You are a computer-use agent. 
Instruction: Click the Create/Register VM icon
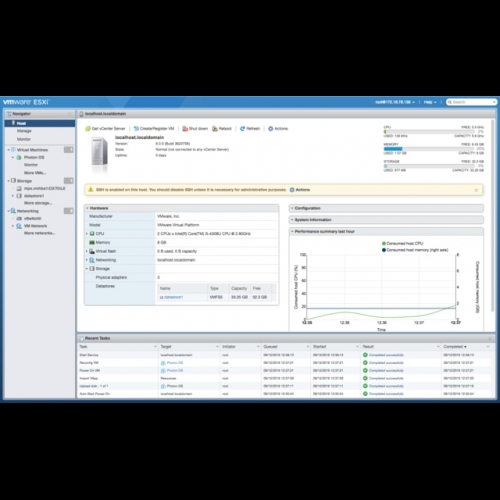136,129
